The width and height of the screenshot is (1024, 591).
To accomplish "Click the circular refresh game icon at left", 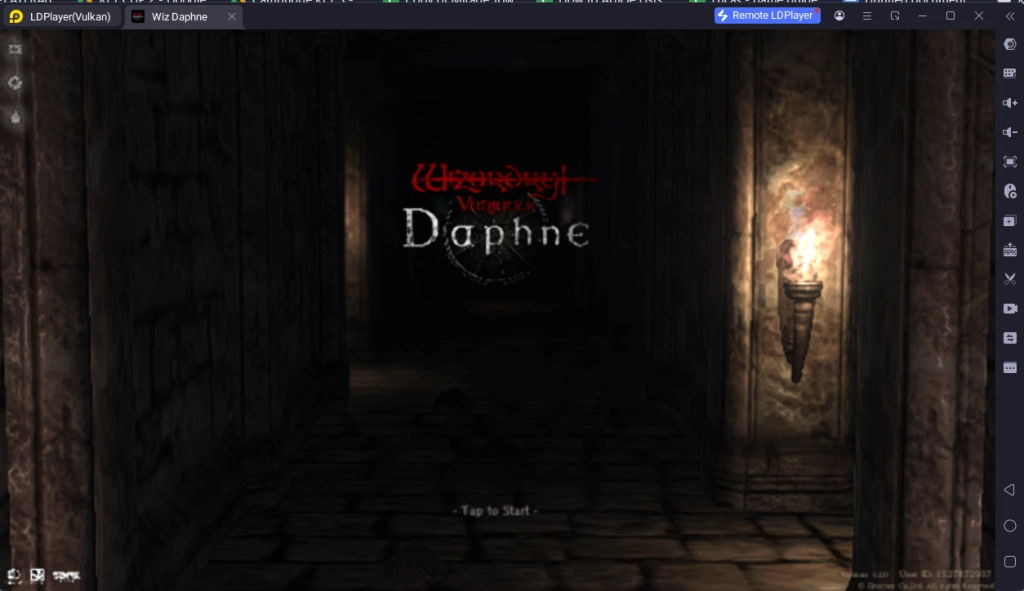I will [14, 83].
